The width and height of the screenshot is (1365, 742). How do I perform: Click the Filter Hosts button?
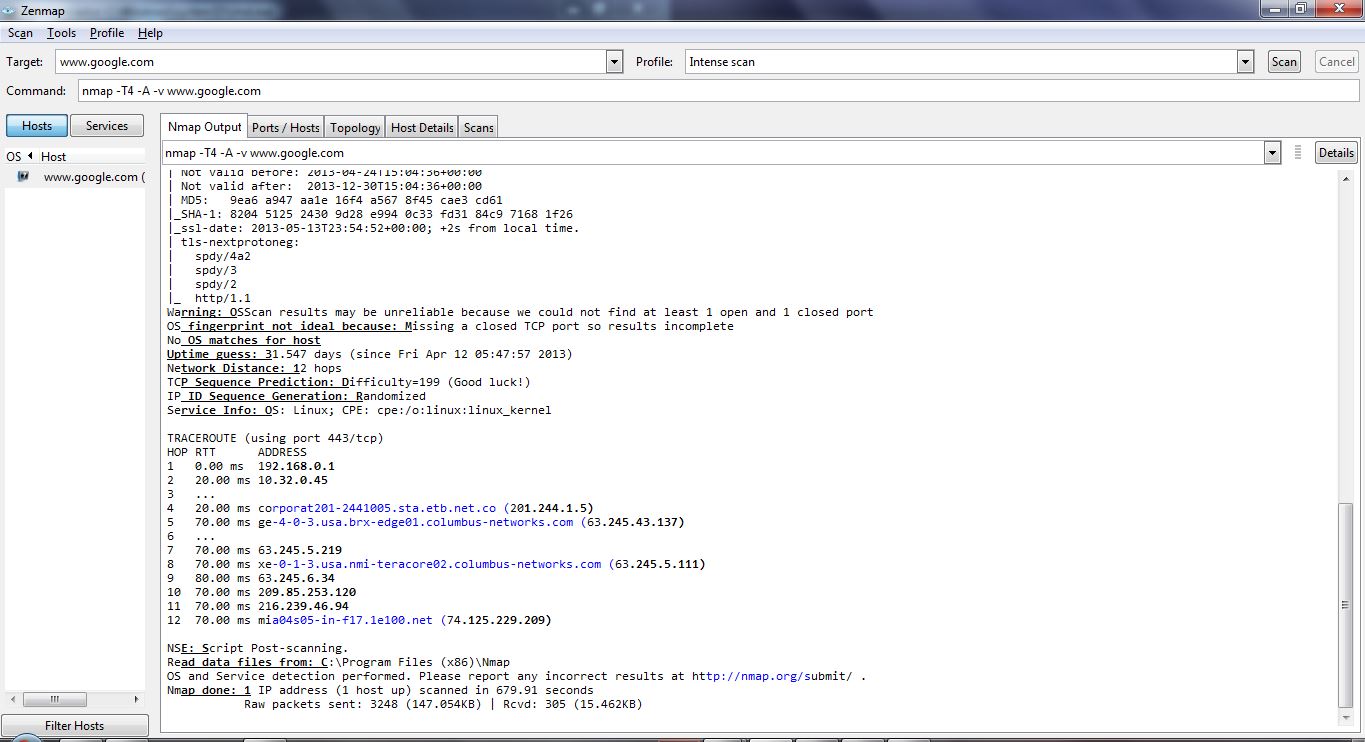[75, 726]
